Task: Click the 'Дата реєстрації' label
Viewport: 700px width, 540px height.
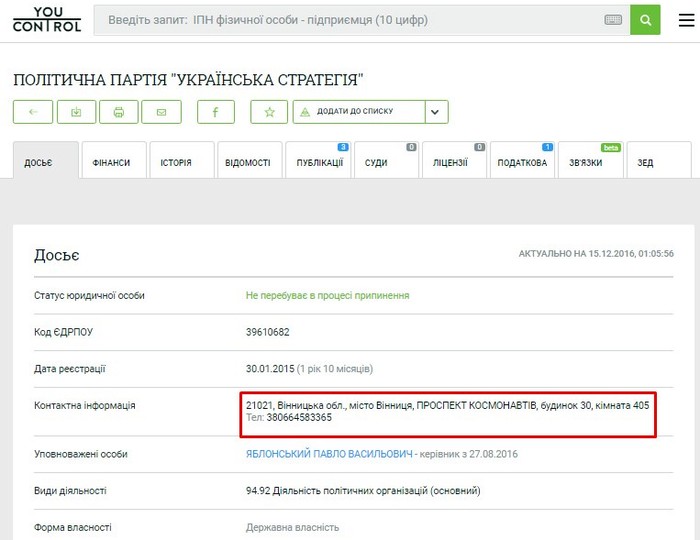Action: (70, 369)
